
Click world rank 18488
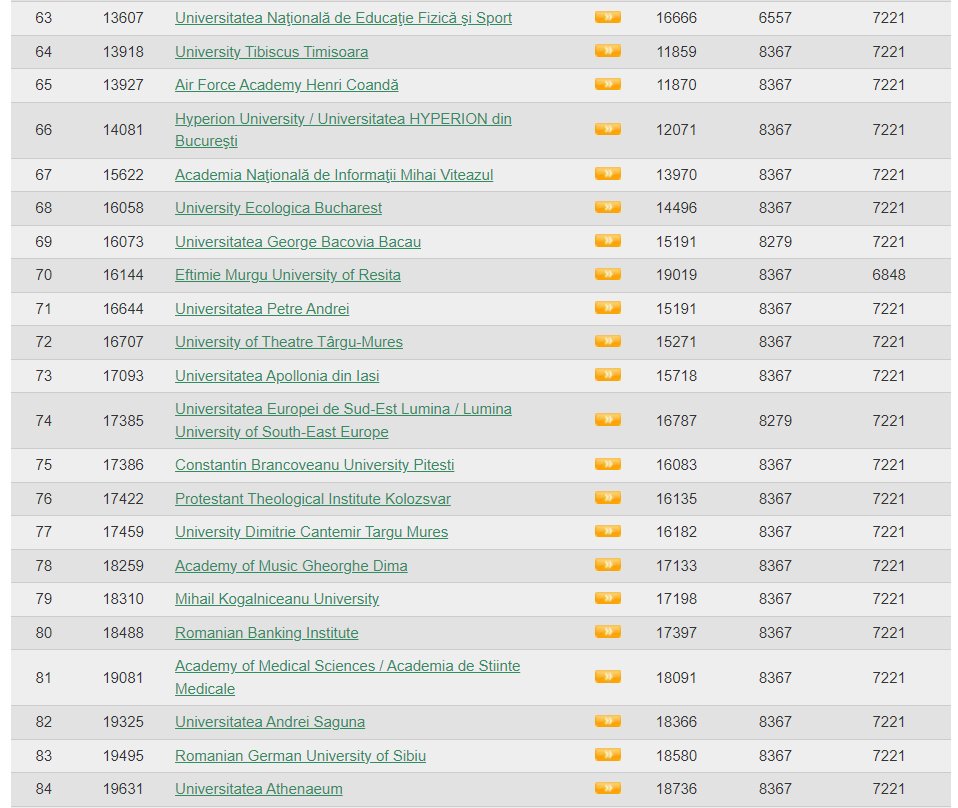point(123,633)
